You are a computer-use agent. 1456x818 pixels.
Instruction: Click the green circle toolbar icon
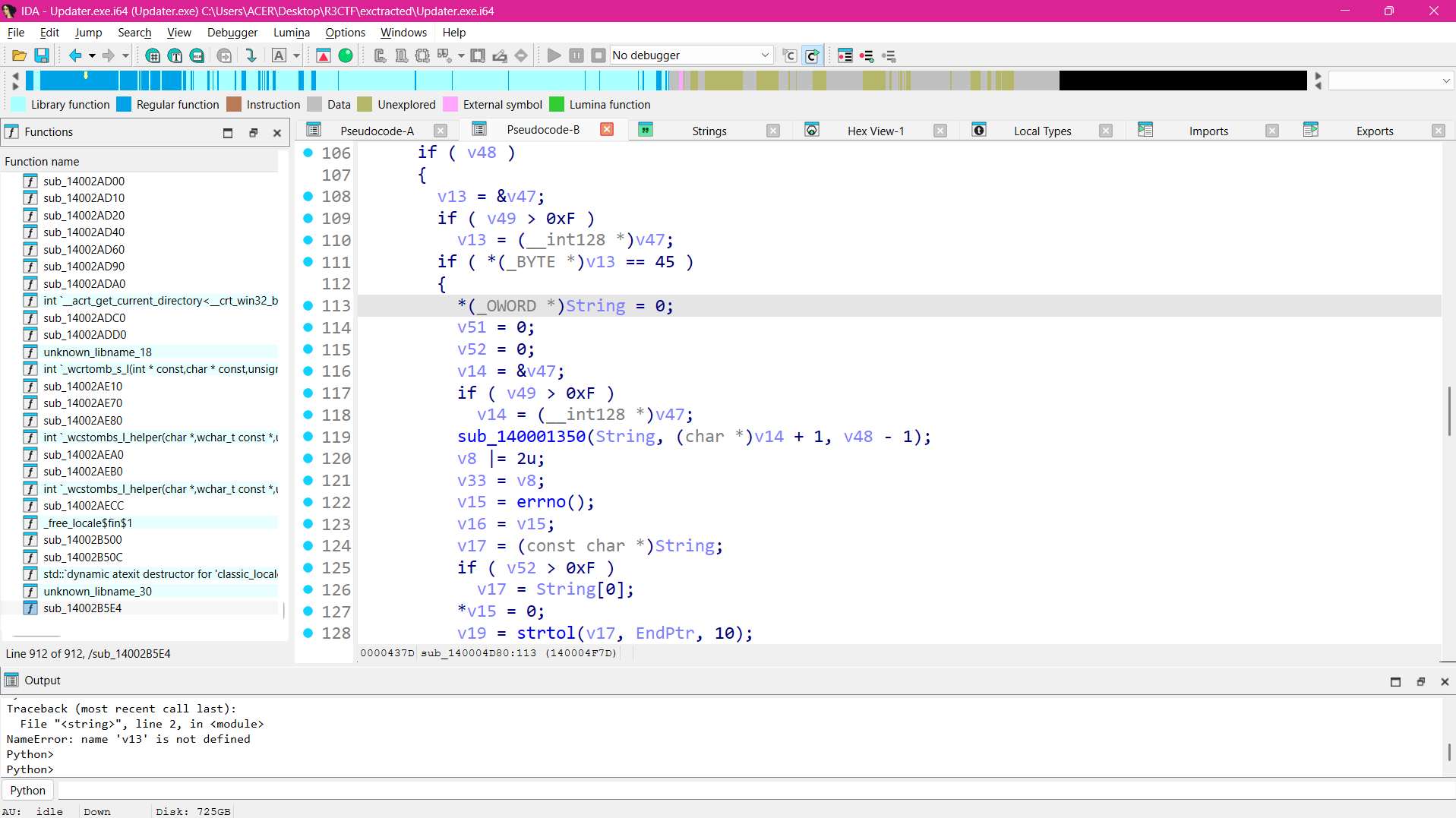(346, 55)
